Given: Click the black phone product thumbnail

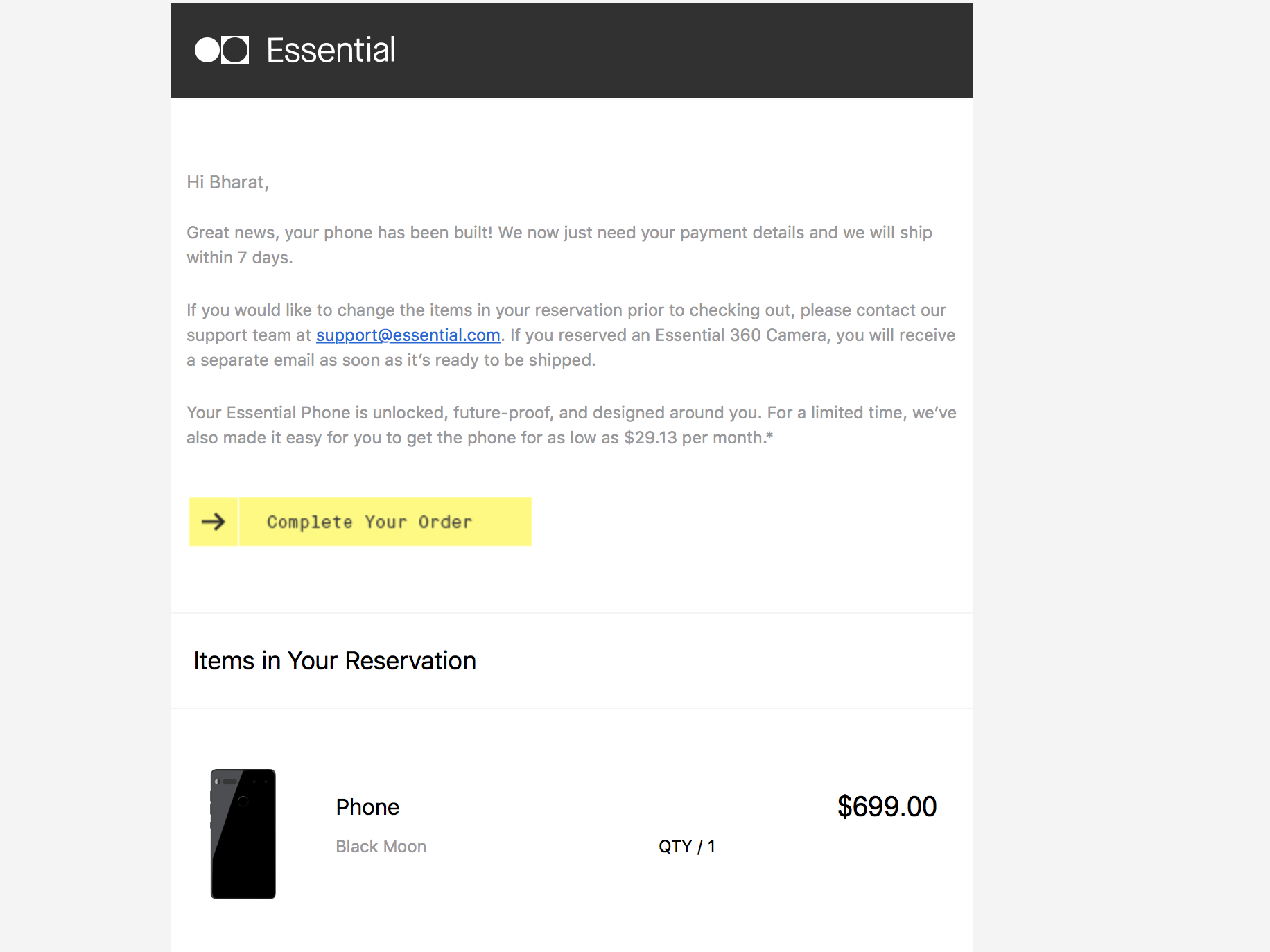Looking at the screenshot, I should click(243, 834).
